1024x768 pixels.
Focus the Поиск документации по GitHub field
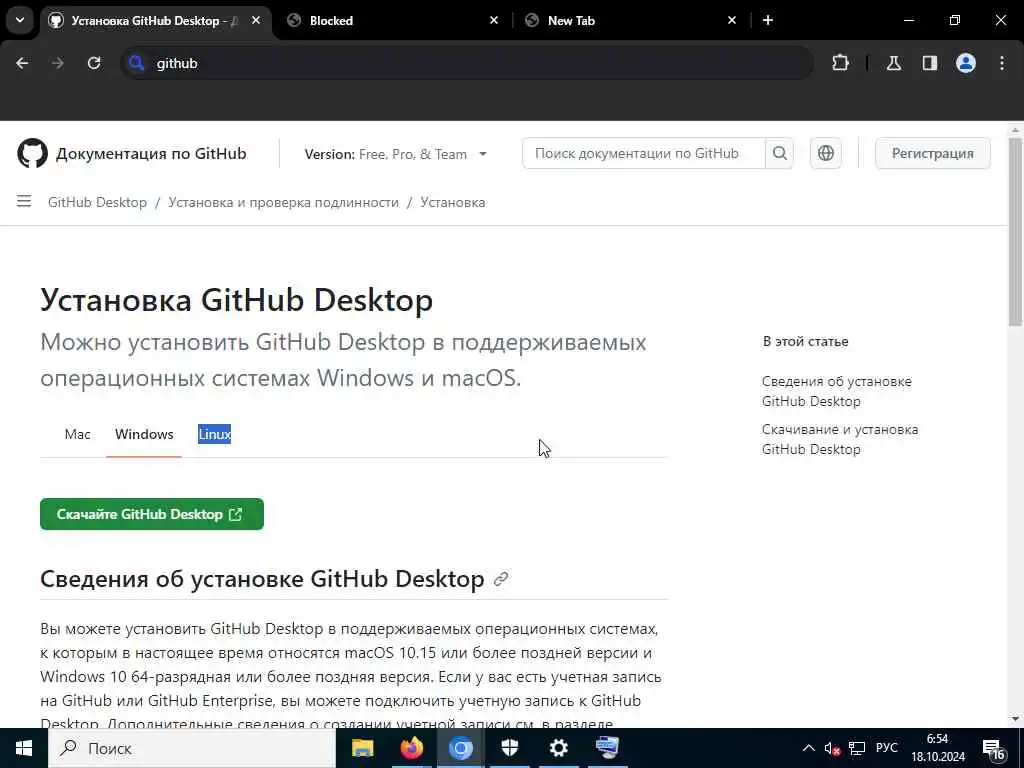643,153
